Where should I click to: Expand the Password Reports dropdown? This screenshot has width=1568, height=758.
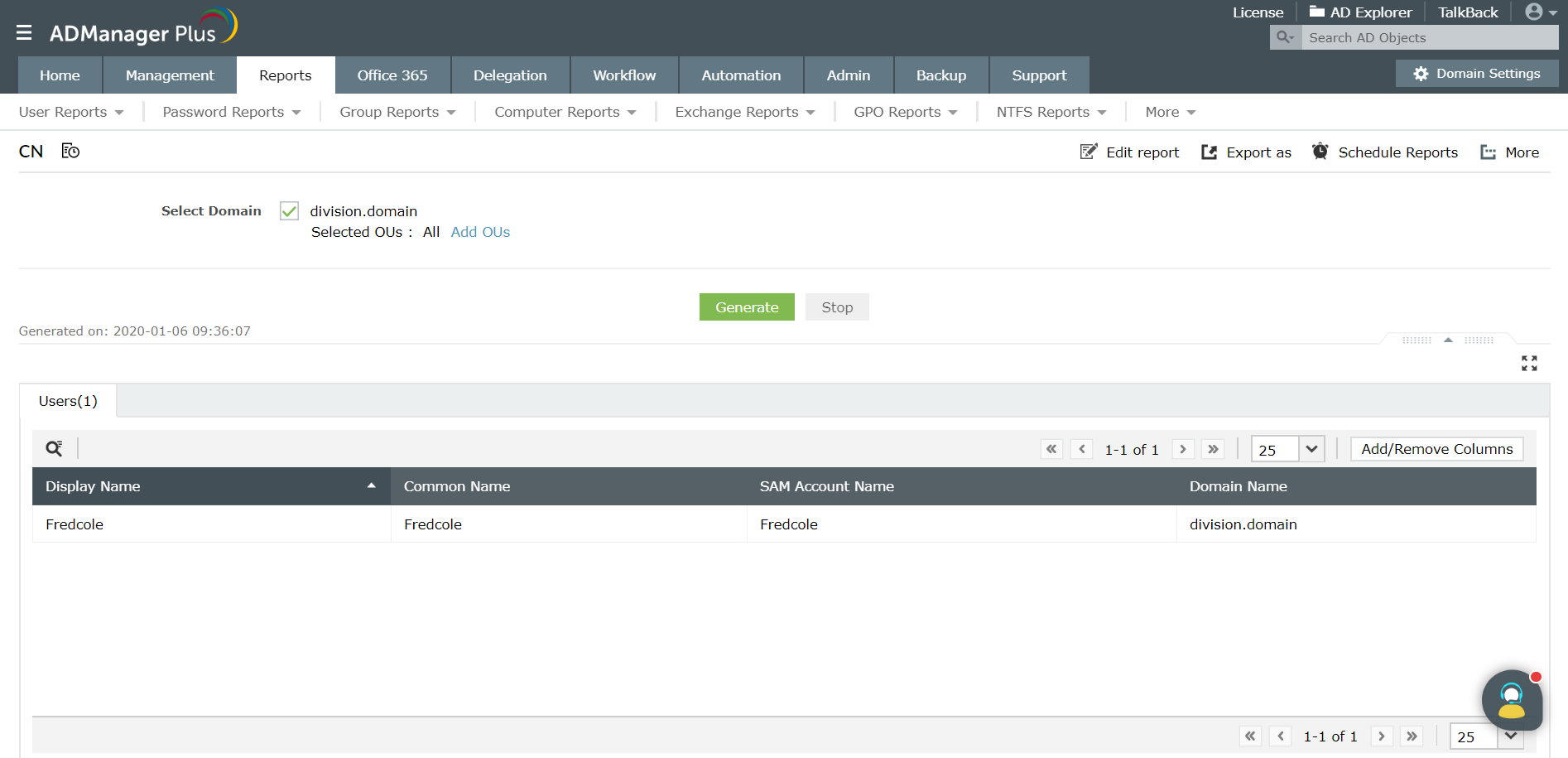tap(232, 112)
